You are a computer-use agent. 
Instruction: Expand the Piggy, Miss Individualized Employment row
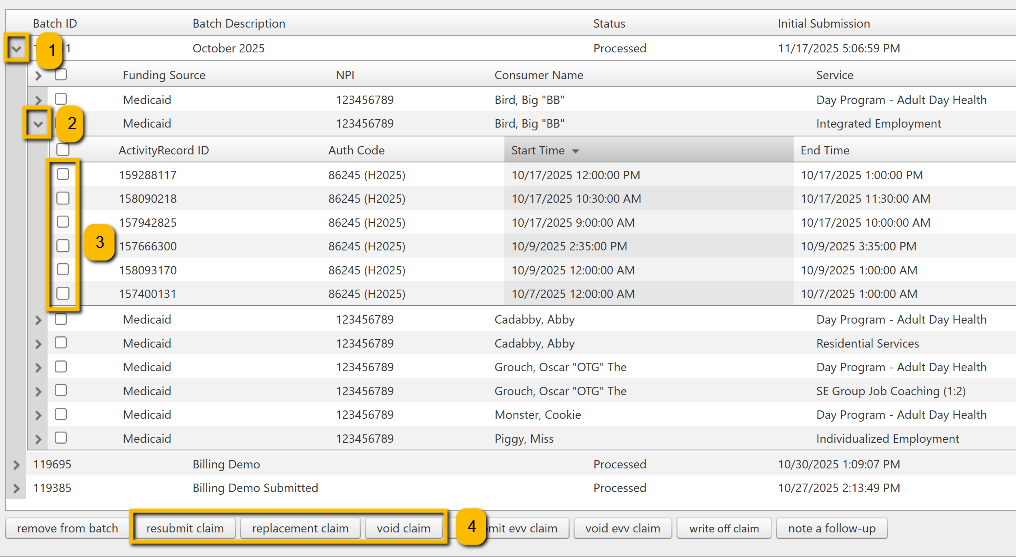[x=39, y=438]
